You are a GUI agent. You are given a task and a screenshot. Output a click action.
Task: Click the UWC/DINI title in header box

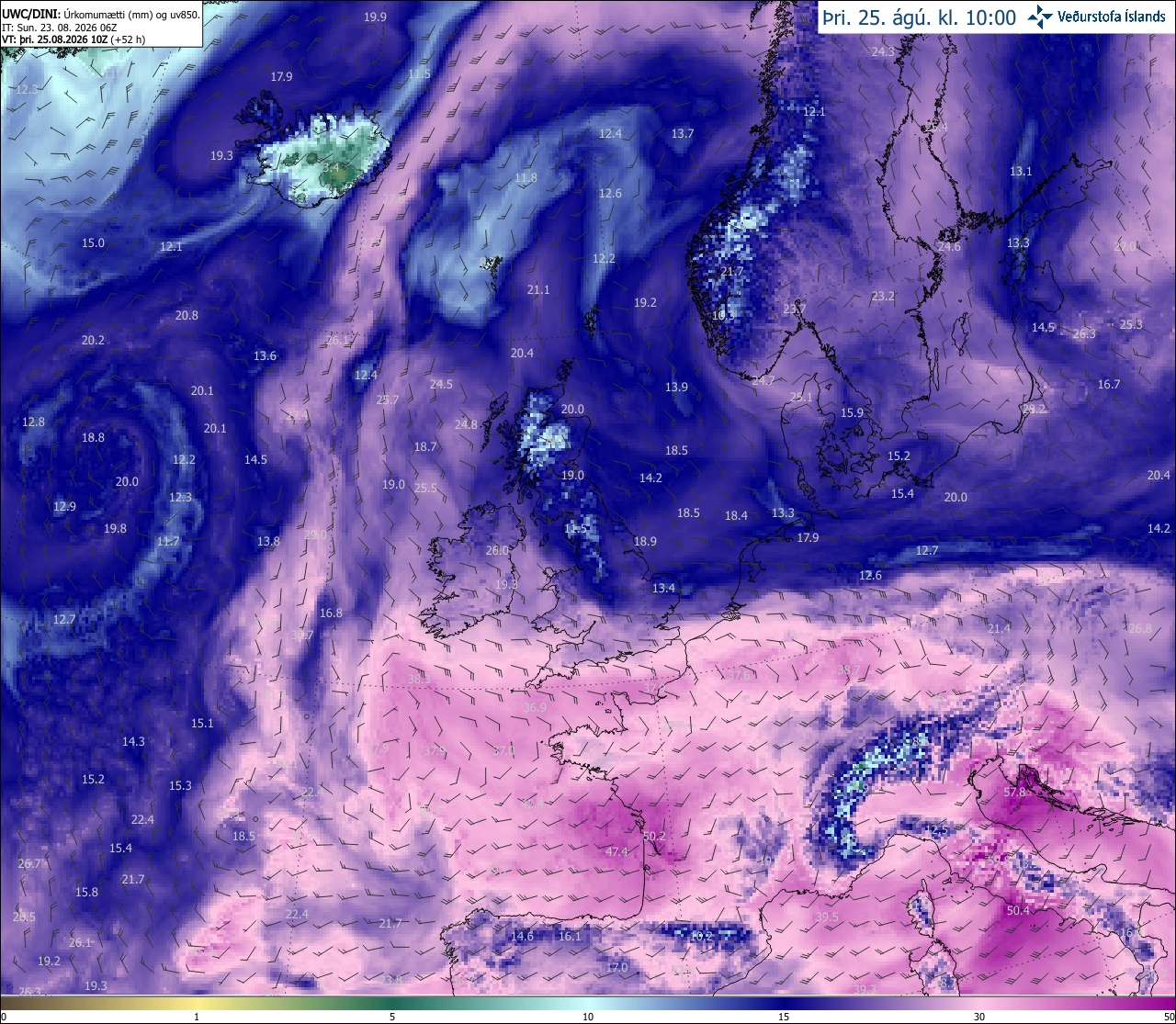[30, 13]
